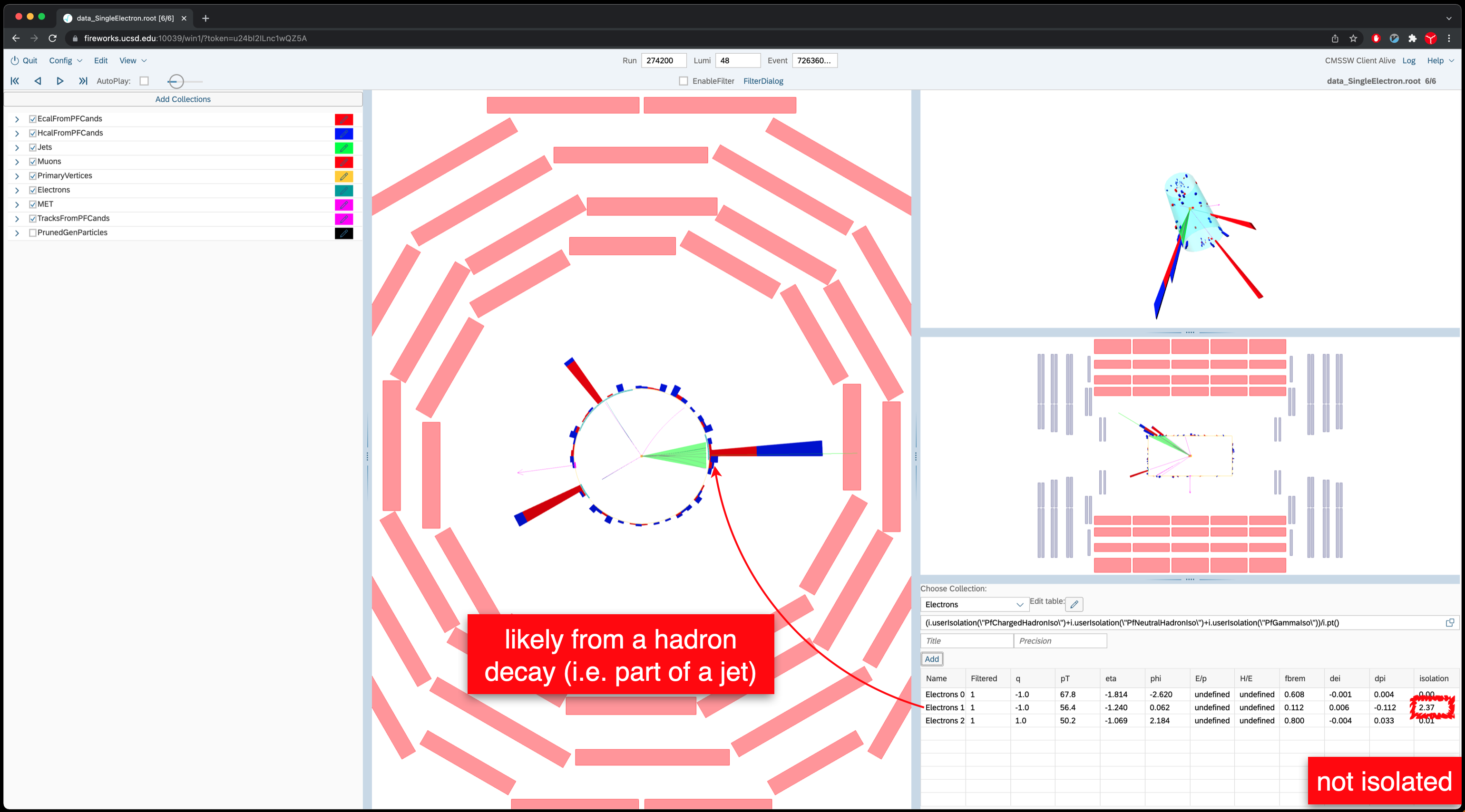Viewport: 1465px width, 812px height.
Task: Open the FilterDialog link
Action: click(762, 81)
